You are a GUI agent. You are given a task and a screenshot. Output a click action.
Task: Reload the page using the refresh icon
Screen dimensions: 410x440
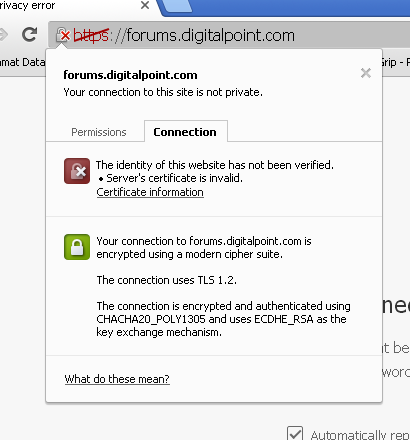coord(29,35)
